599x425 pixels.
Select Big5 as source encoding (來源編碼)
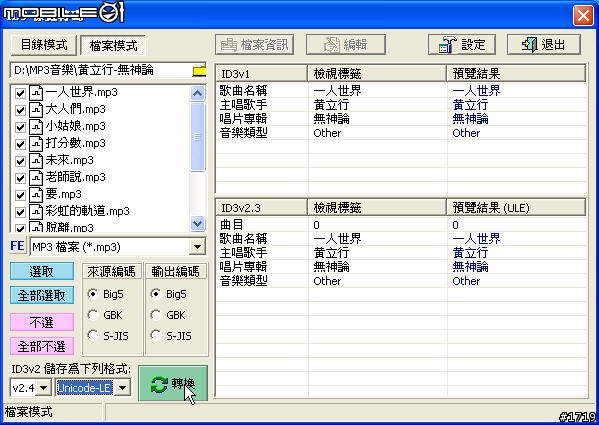tap(92, 294)
